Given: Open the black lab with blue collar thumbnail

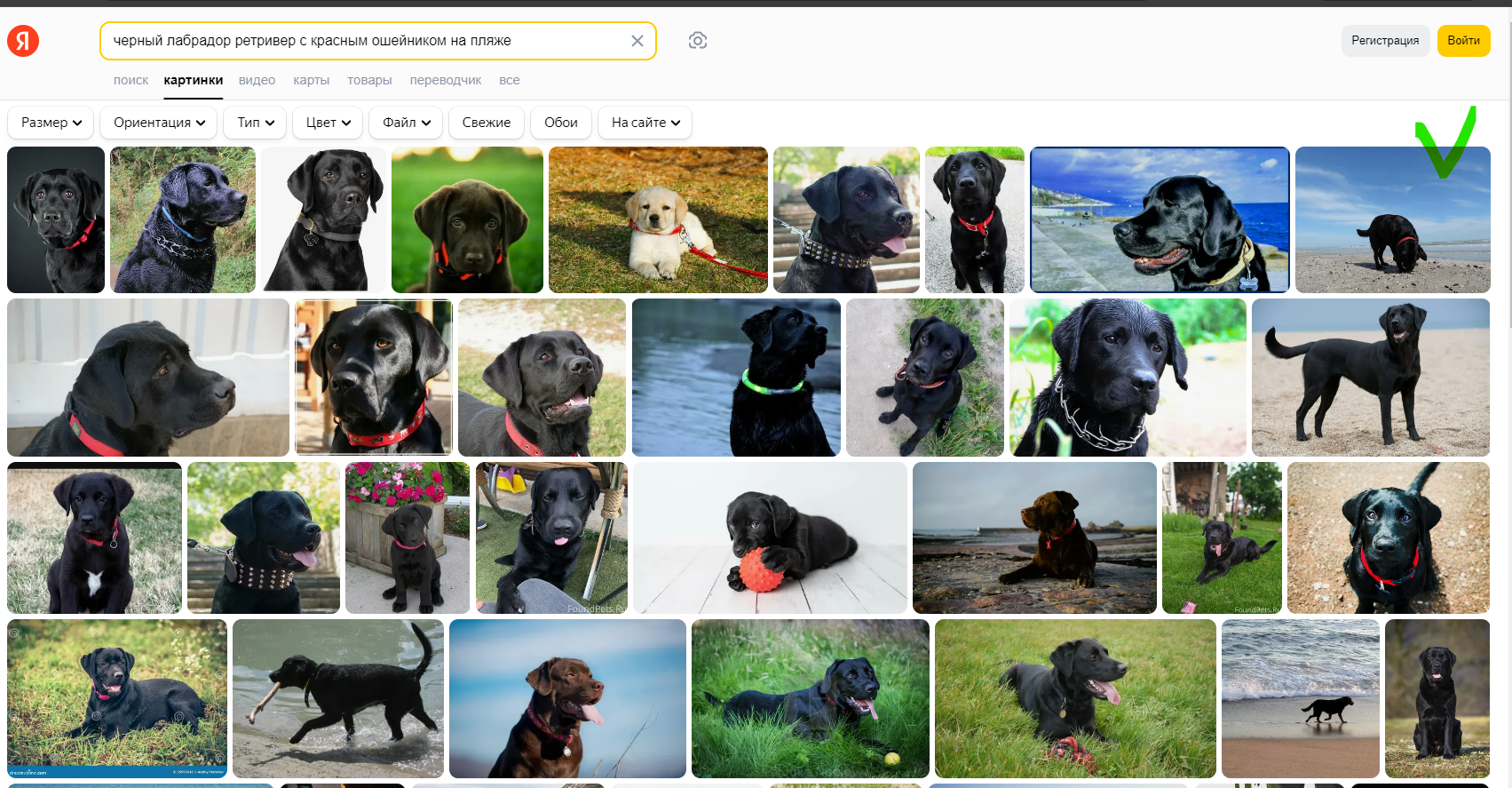Looking at the screenshot, I should [183, 219].
